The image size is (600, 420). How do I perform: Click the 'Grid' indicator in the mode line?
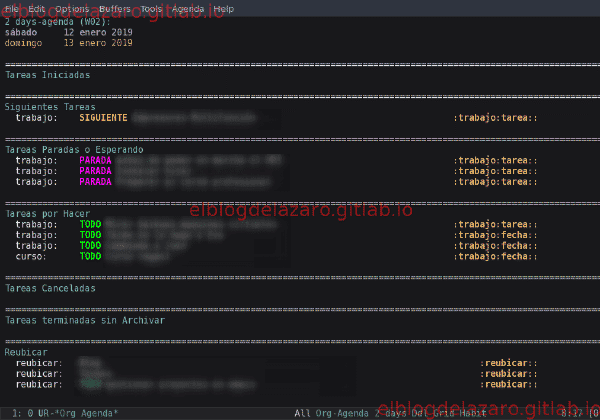tap(443, 413)
